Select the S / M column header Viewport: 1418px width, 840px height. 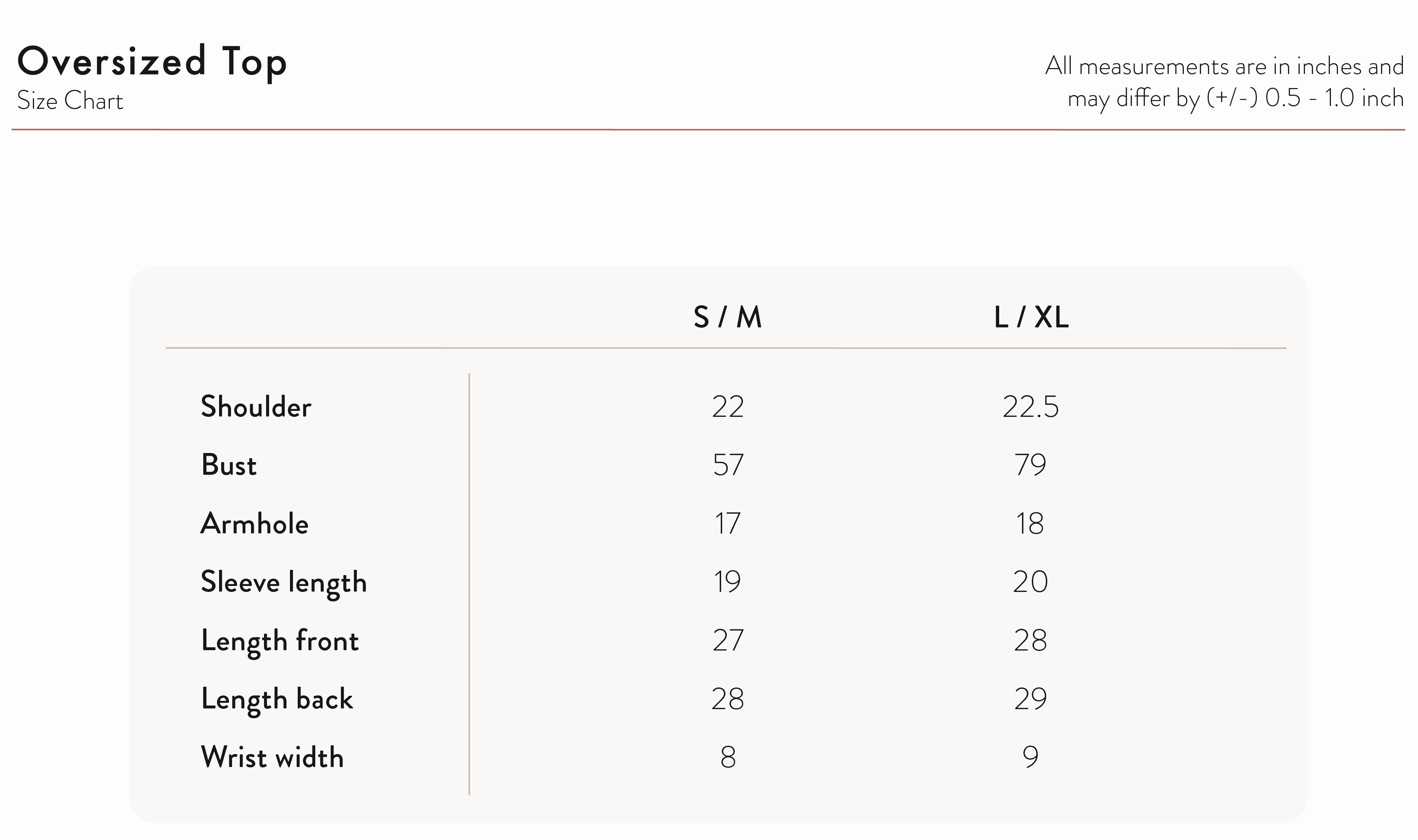(x=728, y=317)
